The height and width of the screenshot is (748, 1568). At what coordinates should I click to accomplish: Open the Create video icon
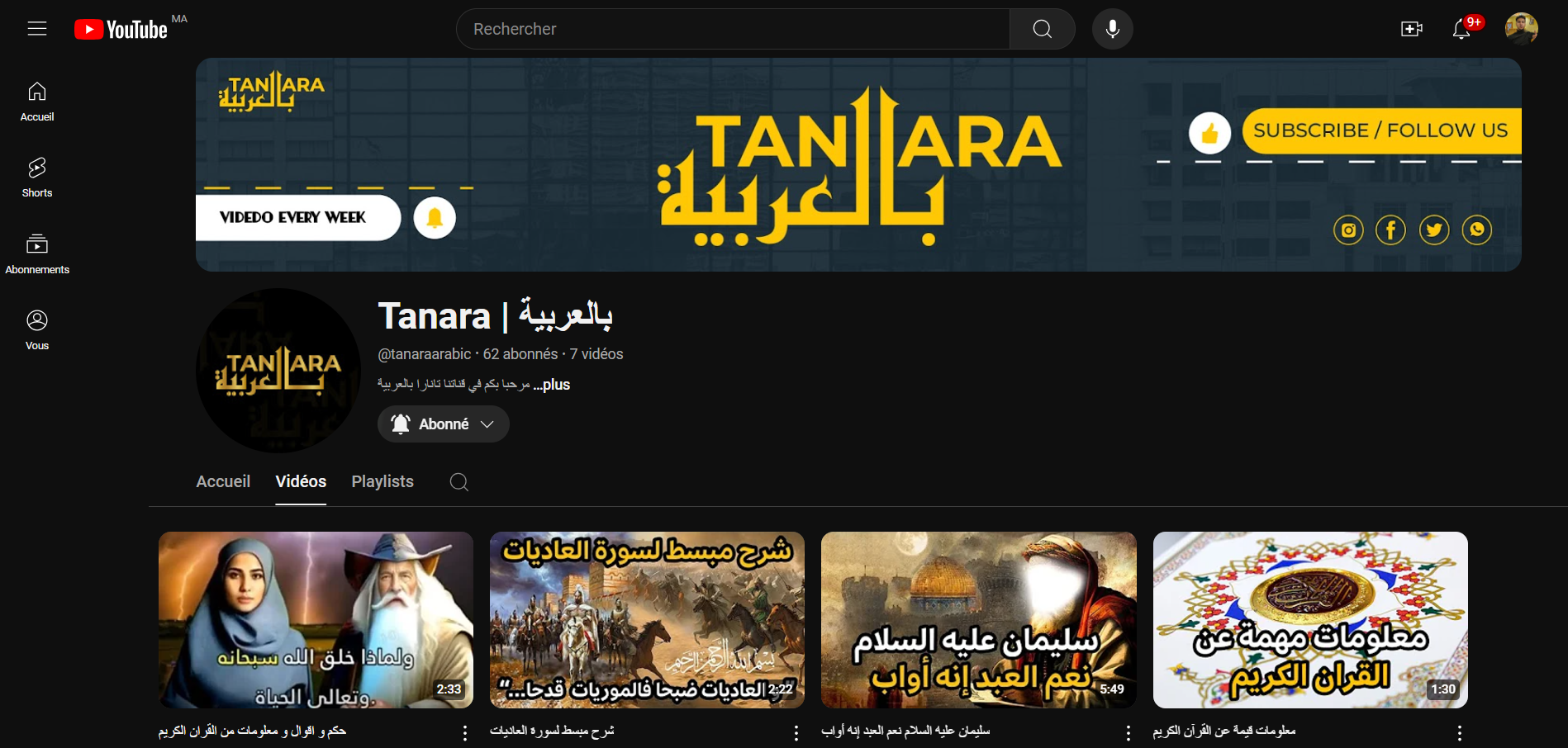coord(1411,29)
